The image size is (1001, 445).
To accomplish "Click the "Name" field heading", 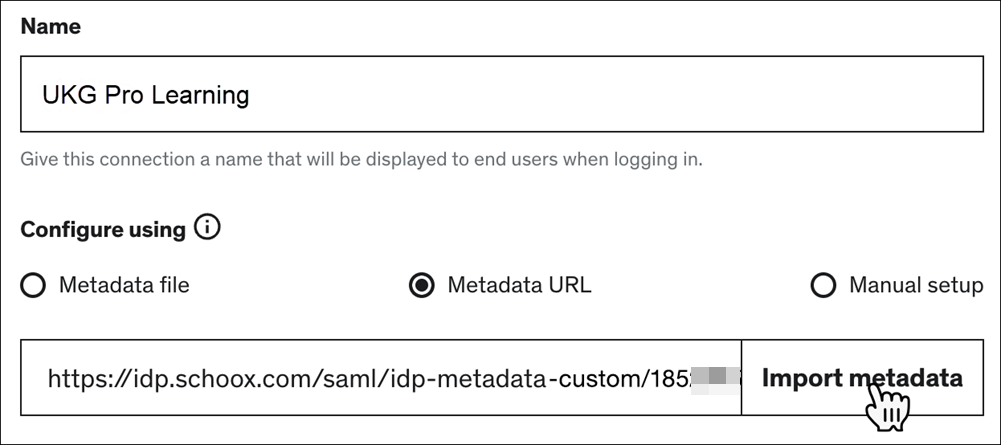I will [50, 27].
